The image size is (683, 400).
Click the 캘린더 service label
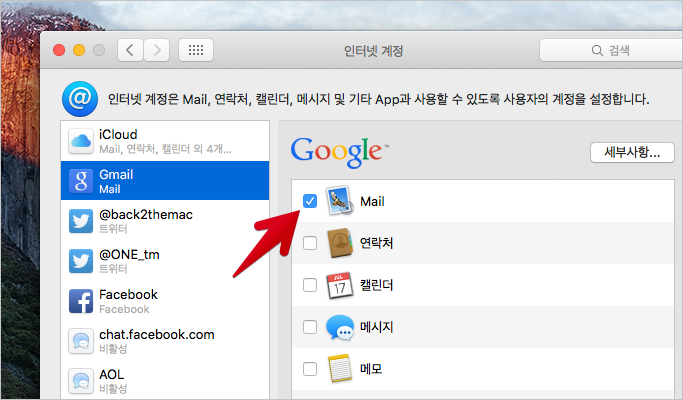point(376,285)
